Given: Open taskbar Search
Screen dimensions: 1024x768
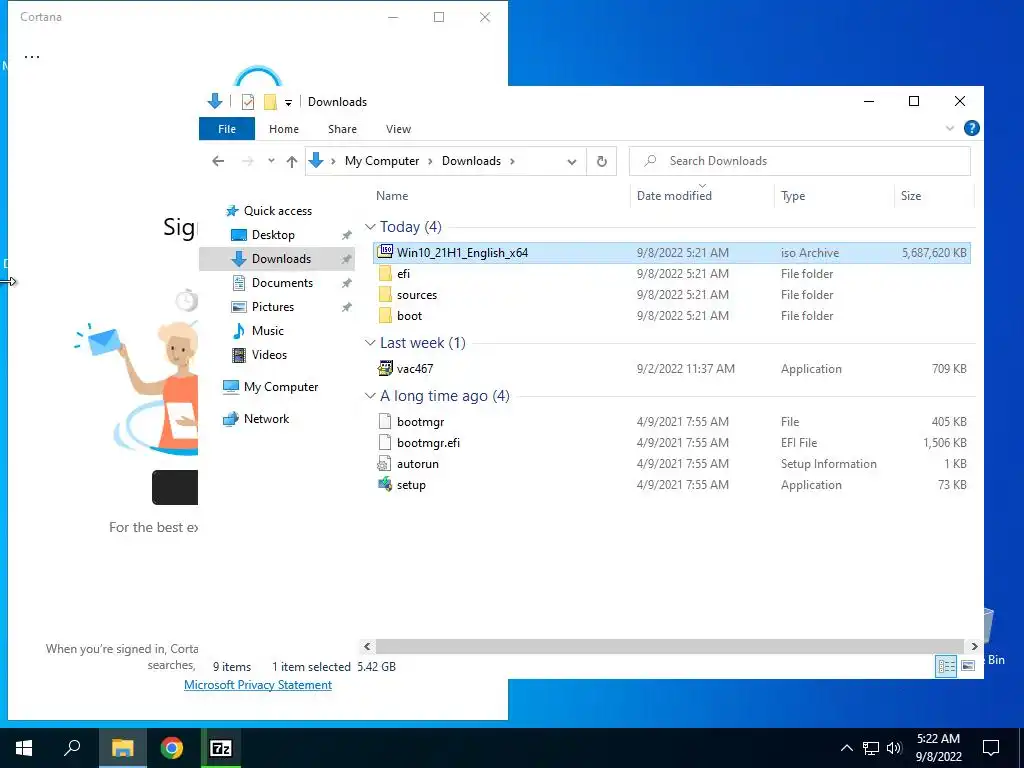Looking at the screenshot, I should click(72, 748).
